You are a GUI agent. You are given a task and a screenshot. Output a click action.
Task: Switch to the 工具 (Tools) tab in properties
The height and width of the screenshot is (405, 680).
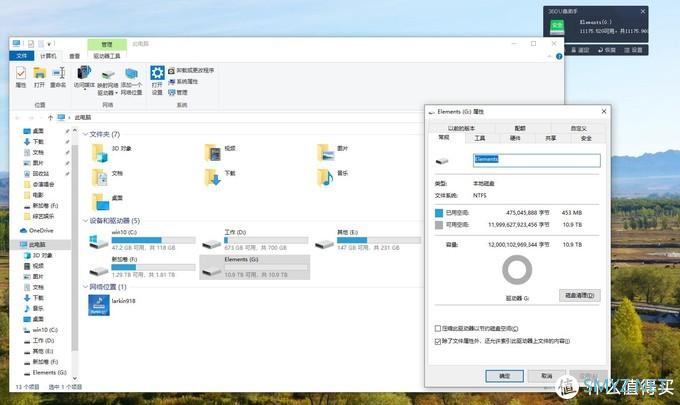[x=480, y=138]
